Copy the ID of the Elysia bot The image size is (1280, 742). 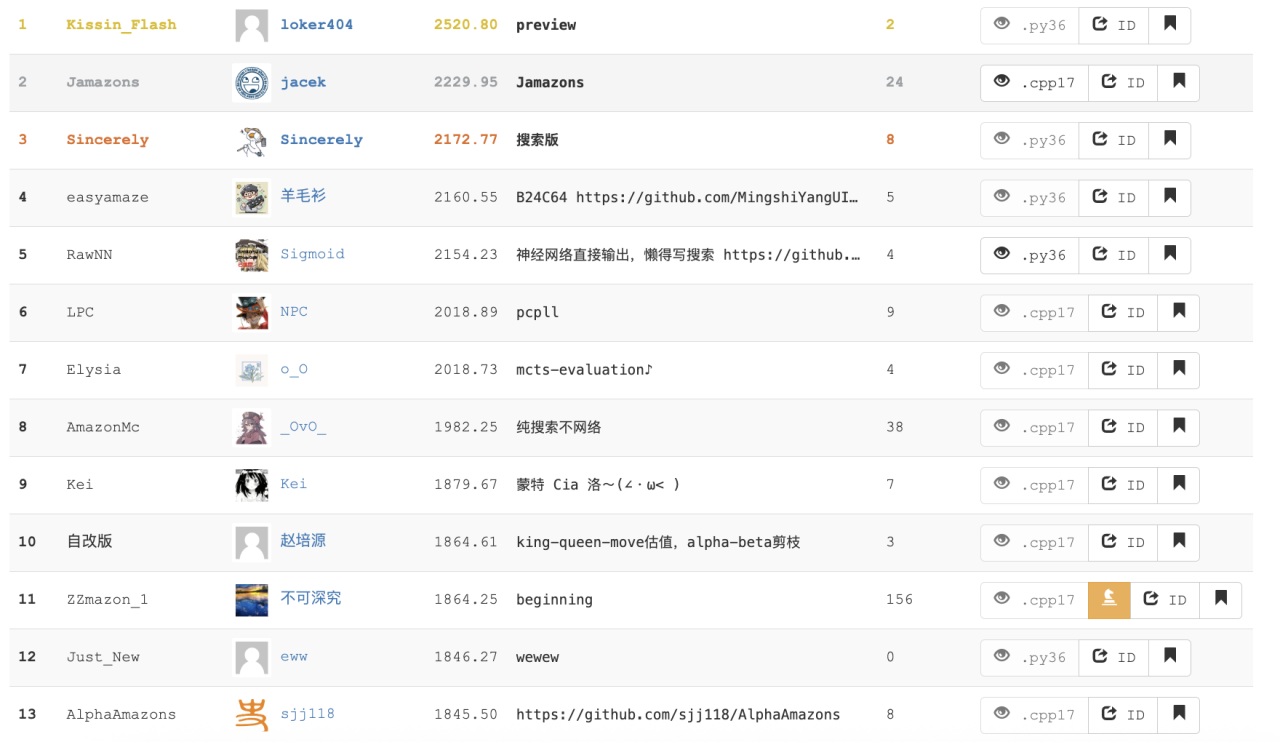click(x=1123, y=370)
